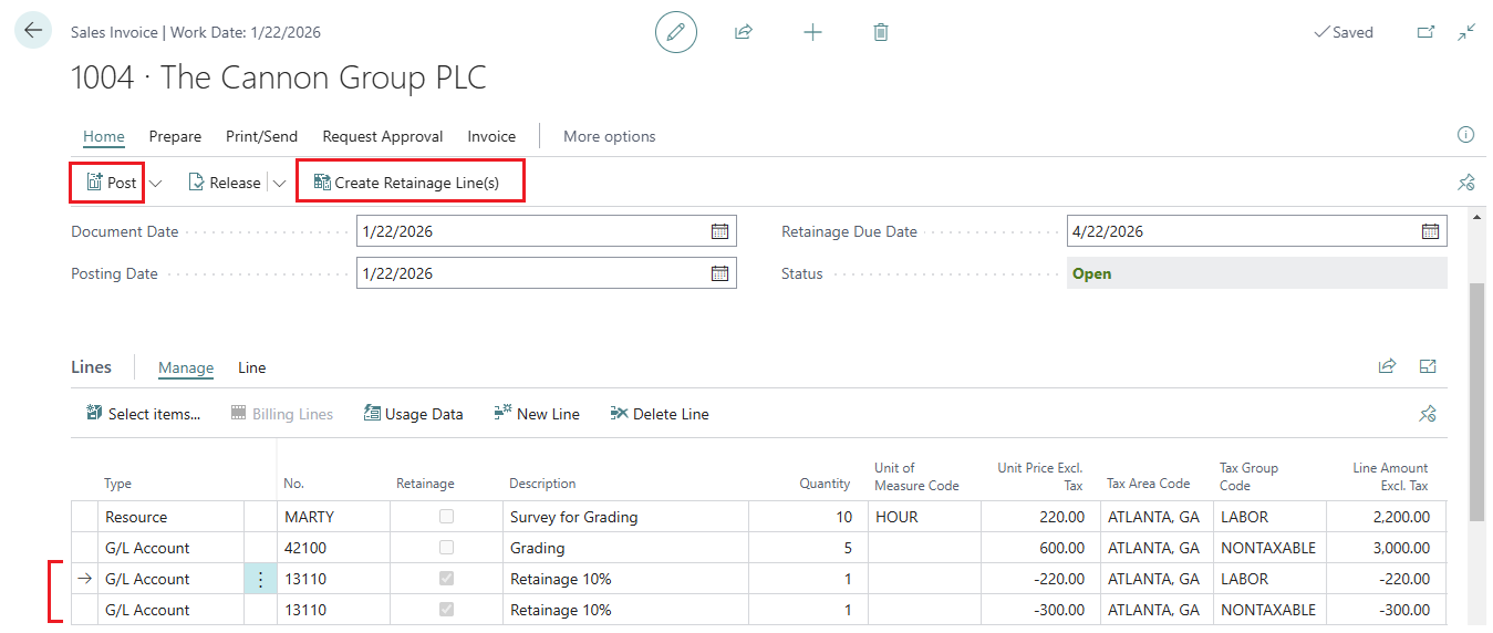Create a new document with the plus icon
This screenshot has width=1493, height=633.
point(813,32)
